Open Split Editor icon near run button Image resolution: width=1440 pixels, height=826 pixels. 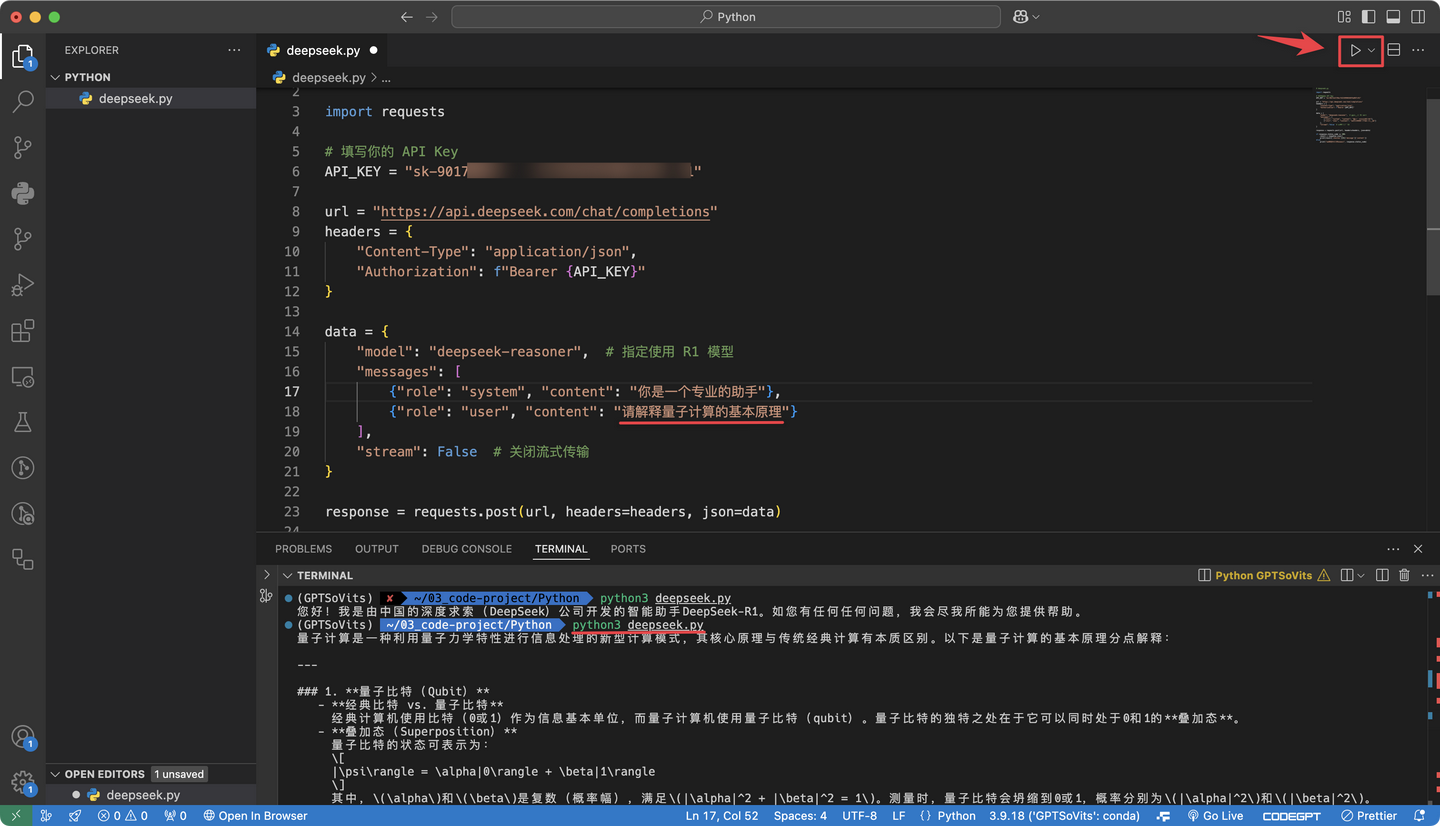1393,50
